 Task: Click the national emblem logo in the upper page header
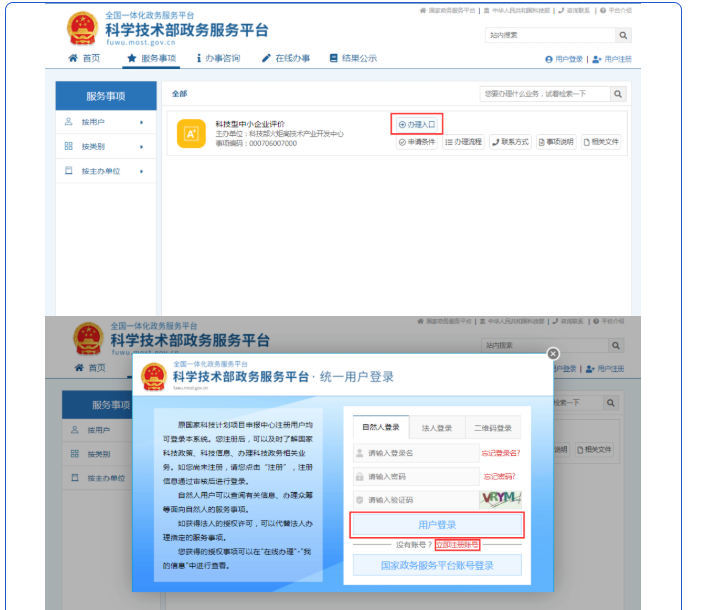82,28
